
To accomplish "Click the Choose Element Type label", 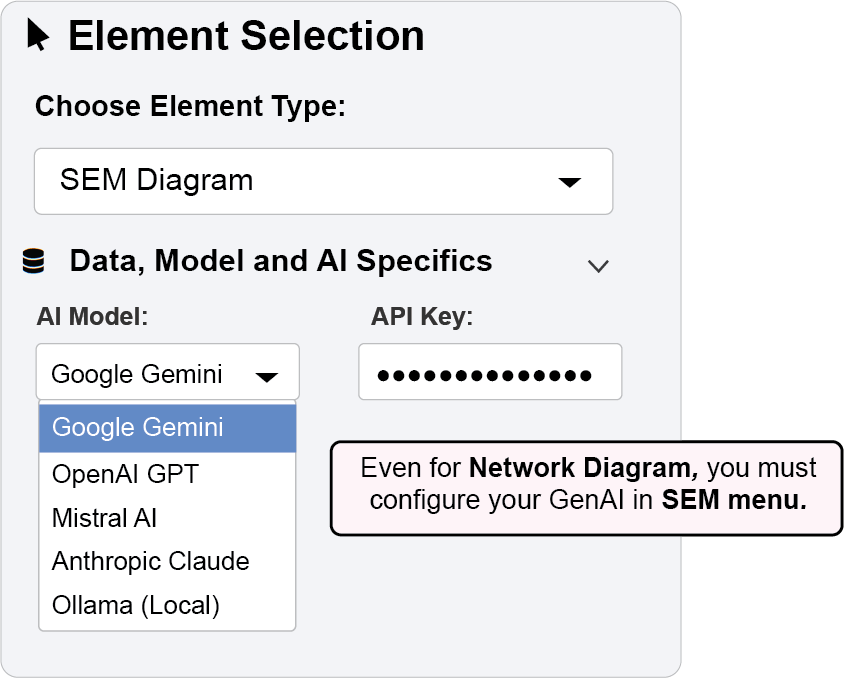I will 190,106.
